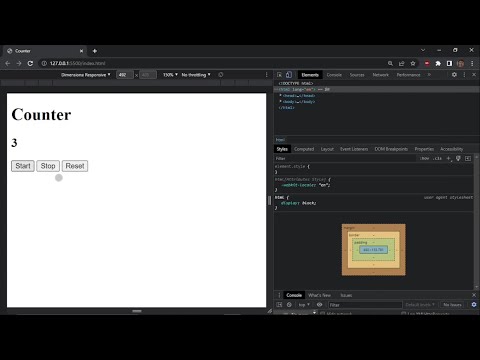Select the html lang element row
The image size is (480, 360).
tap(377, 89)
